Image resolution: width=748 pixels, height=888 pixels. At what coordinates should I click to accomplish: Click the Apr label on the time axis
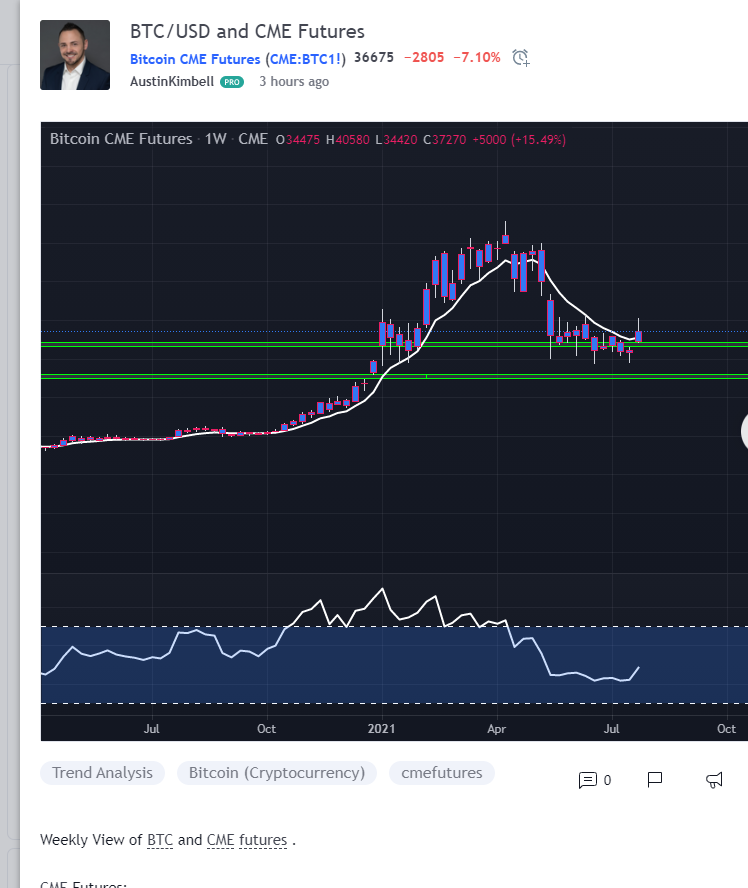click(x=497, y=729)
